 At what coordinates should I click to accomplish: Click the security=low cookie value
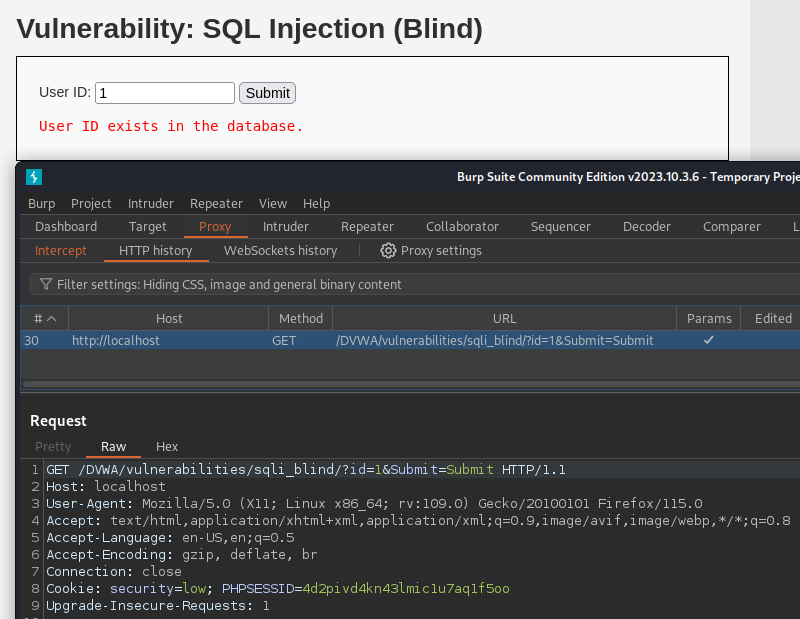[158, 589]
